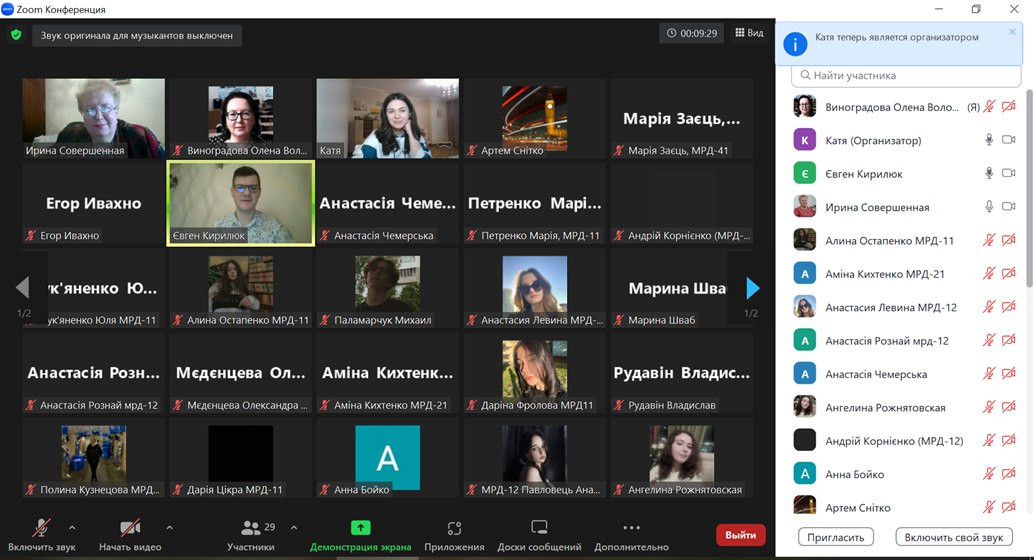Go to next gallery page arrow

coord(752,288)
